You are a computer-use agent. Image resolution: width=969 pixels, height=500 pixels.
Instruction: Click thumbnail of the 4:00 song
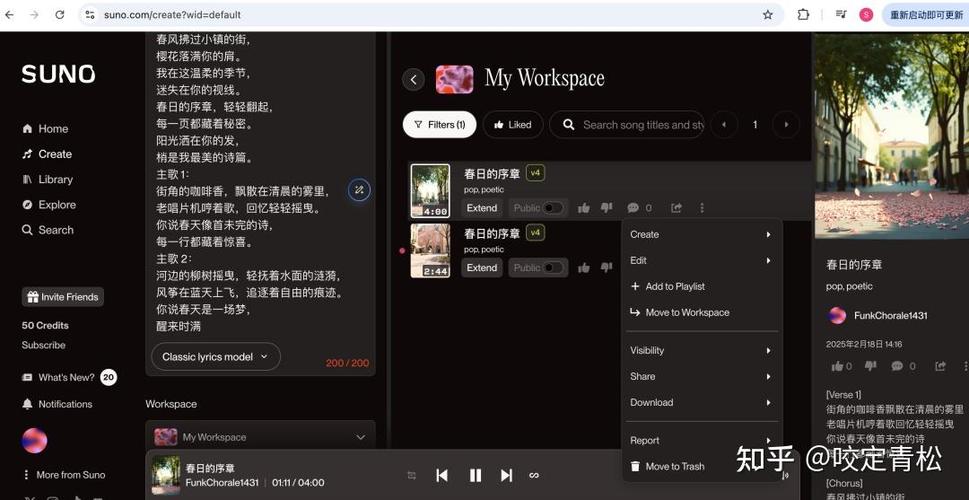click(430, 191)
